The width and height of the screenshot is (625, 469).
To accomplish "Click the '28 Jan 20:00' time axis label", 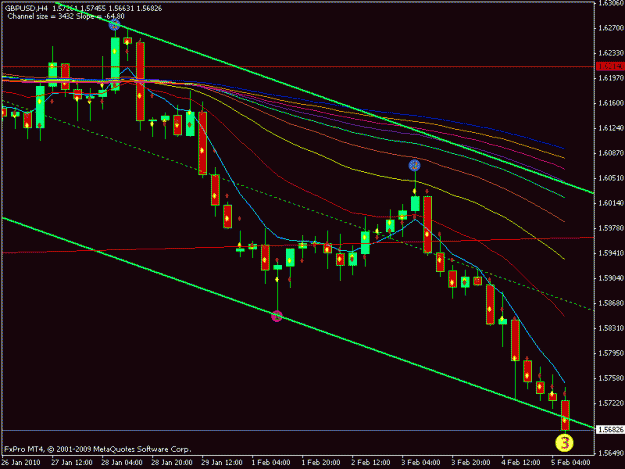I will pos(172,463).
